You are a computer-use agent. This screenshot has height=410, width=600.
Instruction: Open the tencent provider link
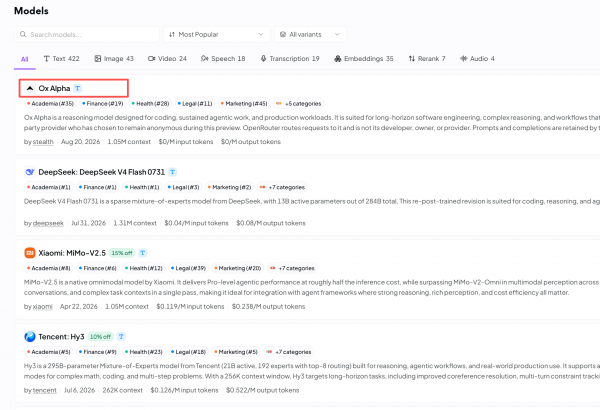[x=44, y=390]
